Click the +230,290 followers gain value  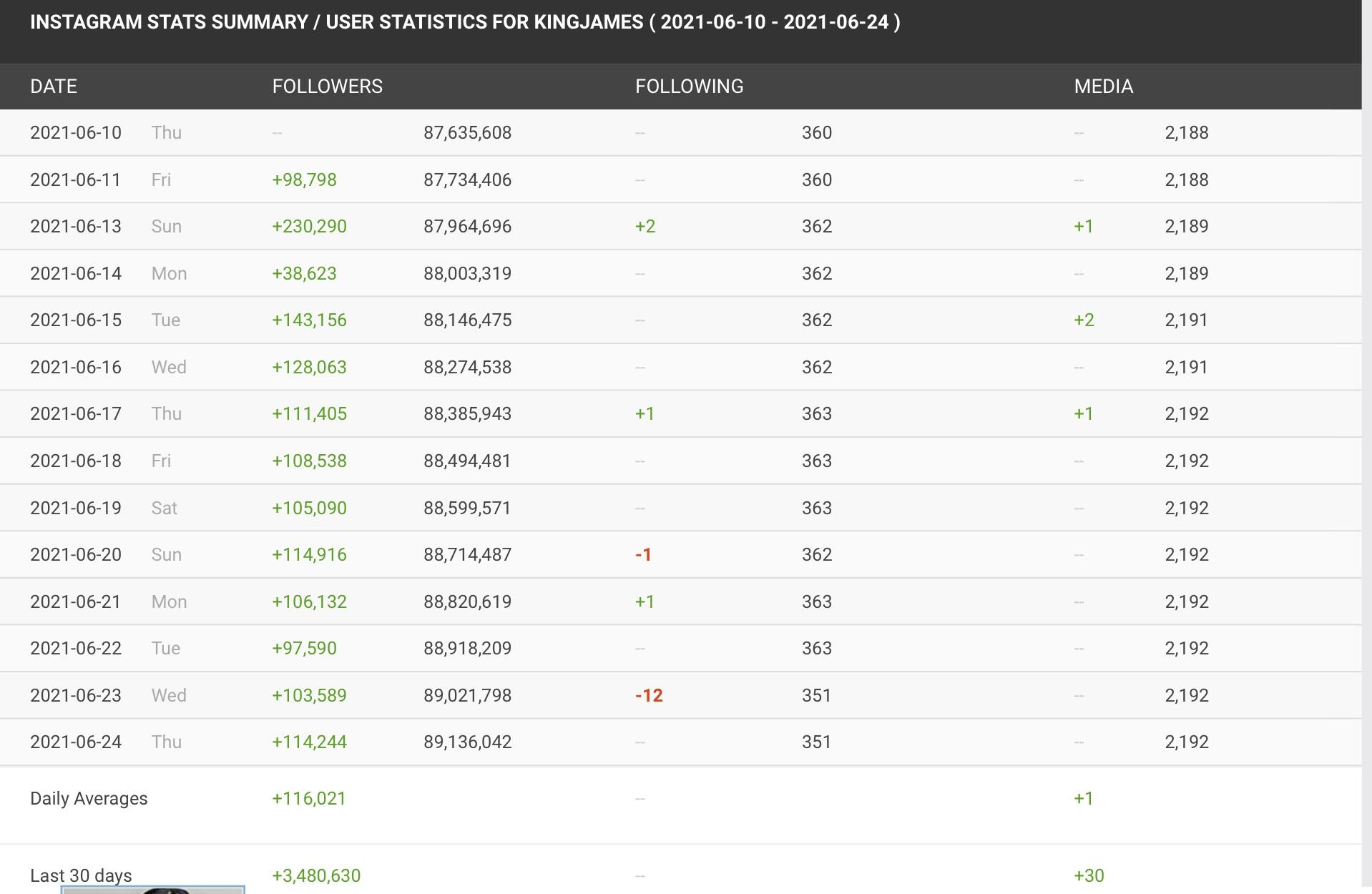click(x=309, y=227)
